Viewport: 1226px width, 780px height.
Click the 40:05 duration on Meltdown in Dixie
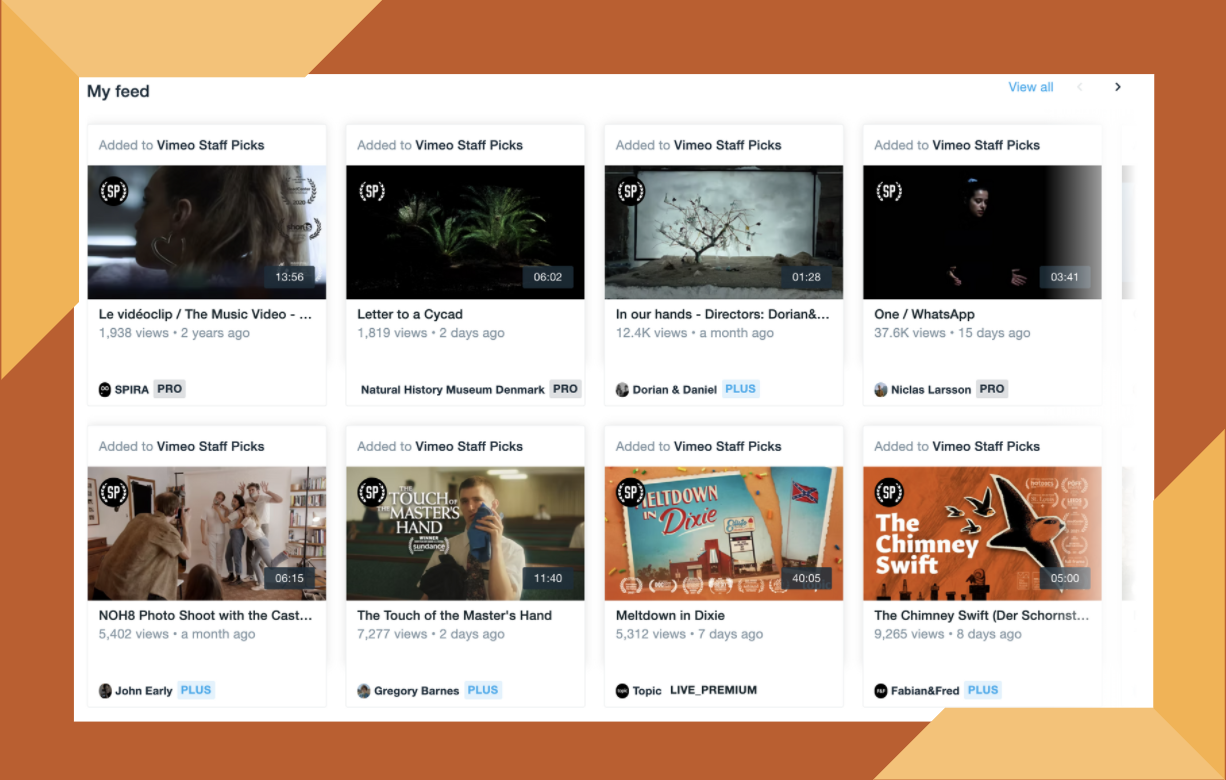(x=806, y=578)
